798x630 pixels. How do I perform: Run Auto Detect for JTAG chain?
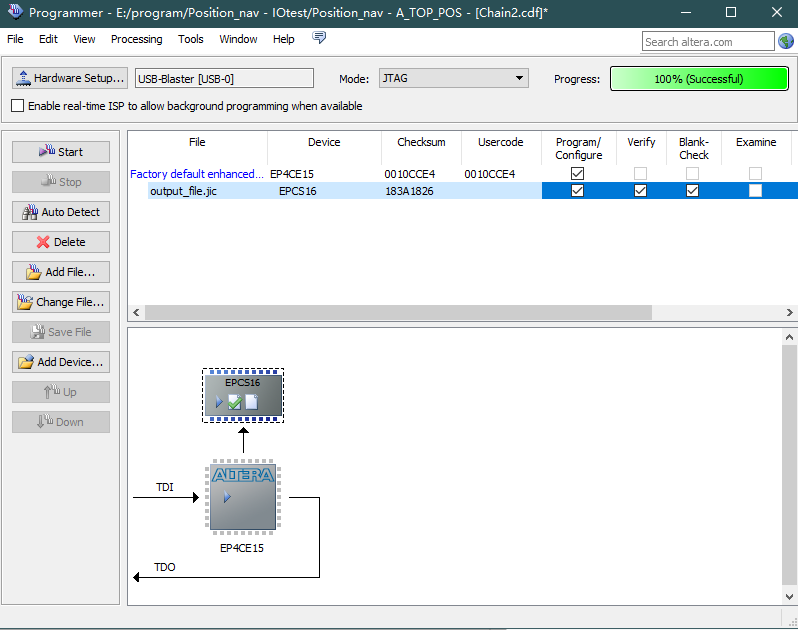pos(61,212)
